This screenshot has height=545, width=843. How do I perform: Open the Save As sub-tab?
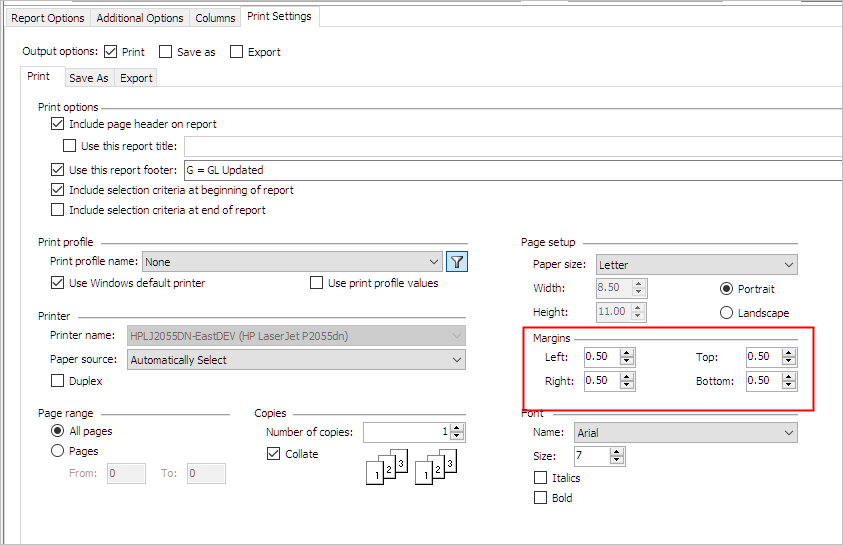click(x=88, y=78)
